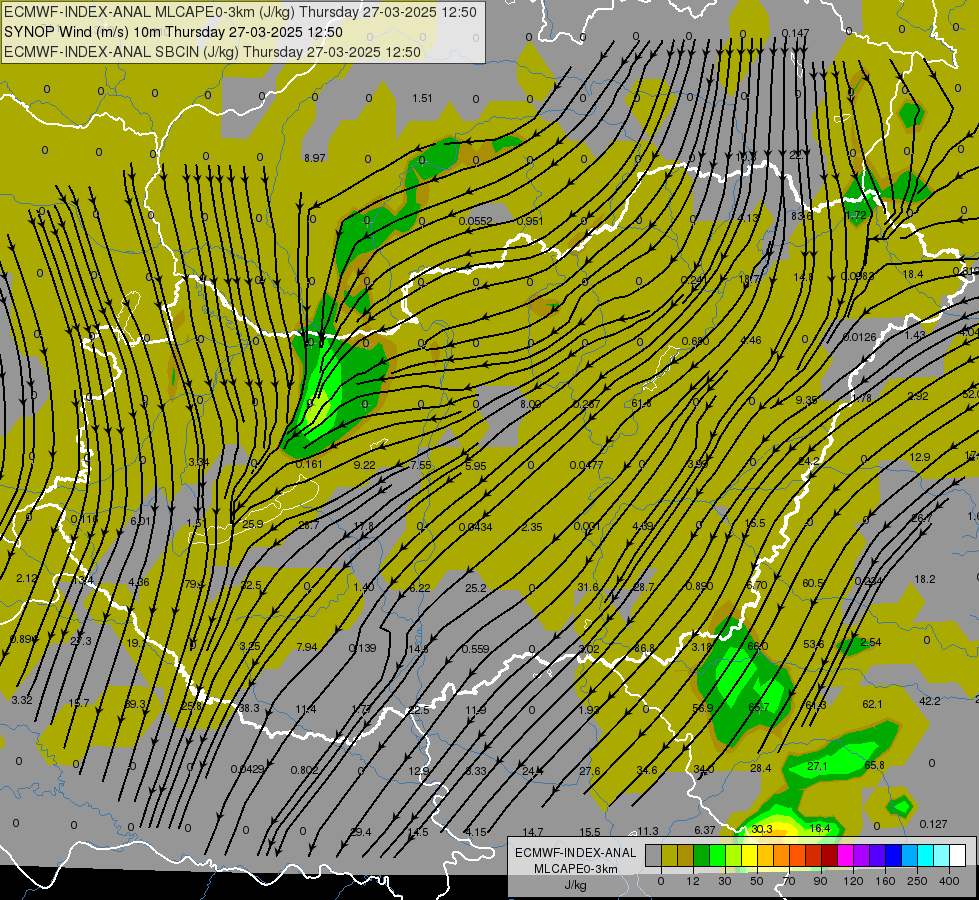Viewport: 979px width, 900px height.
Task: Click the header line 'ECMWF-INDEX-ANAL MLCAPE0-3km (J/kg)'
Action: (240, 12)
